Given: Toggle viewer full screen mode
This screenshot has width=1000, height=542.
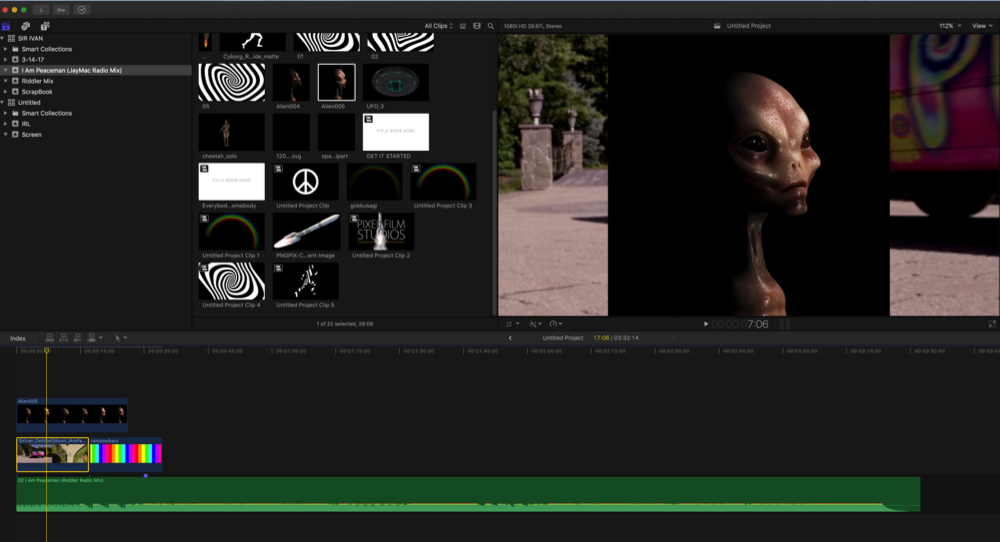Looking at the screenshot, I should [x=992, y=324].
